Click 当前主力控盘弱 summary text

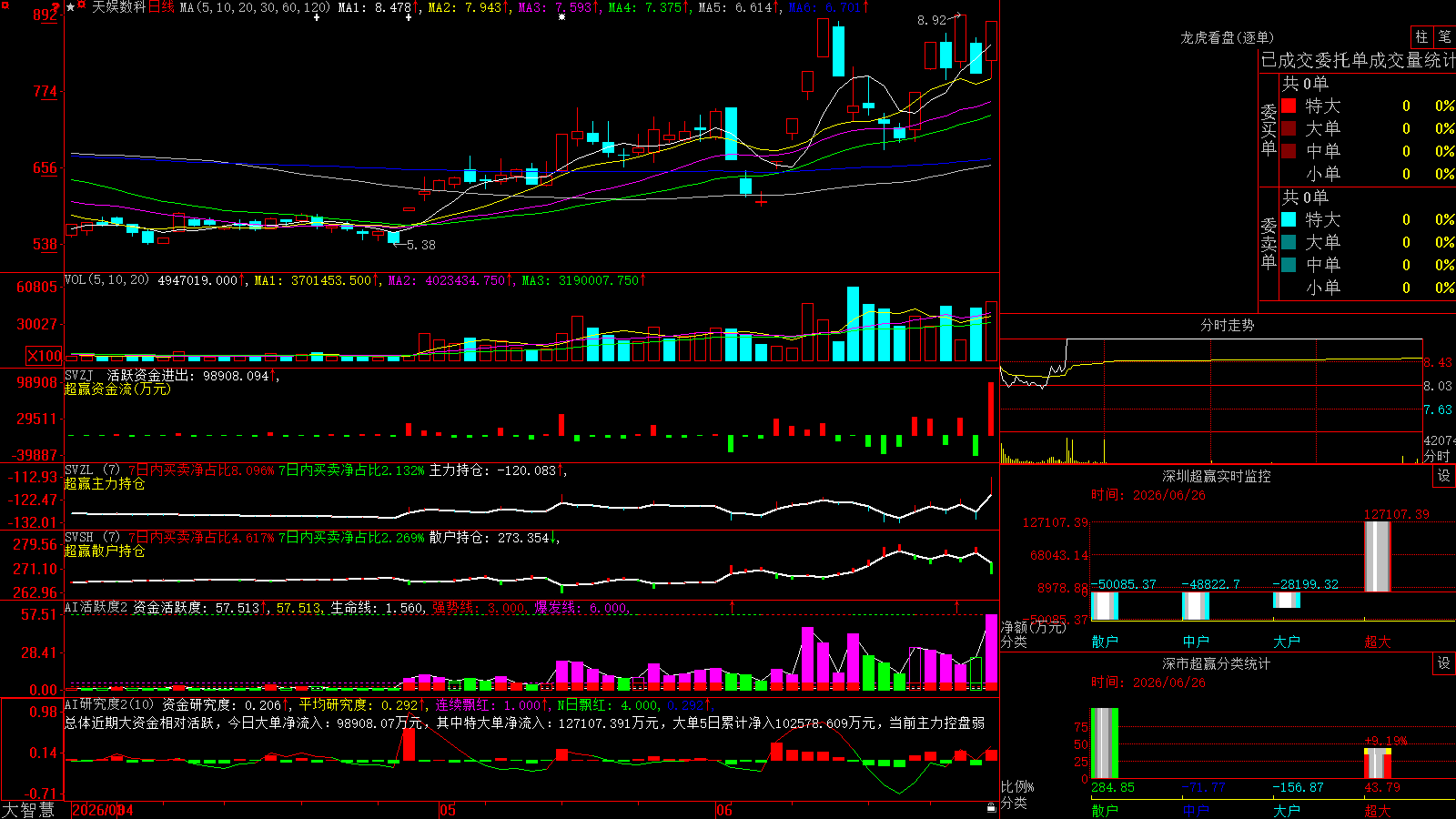click(x=937, y=723)
